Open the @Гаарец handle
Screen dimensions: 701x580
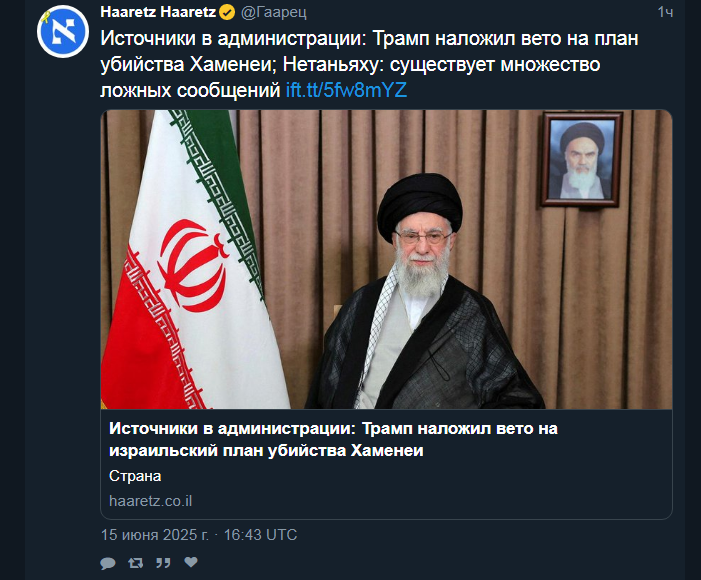coord(274,13)
